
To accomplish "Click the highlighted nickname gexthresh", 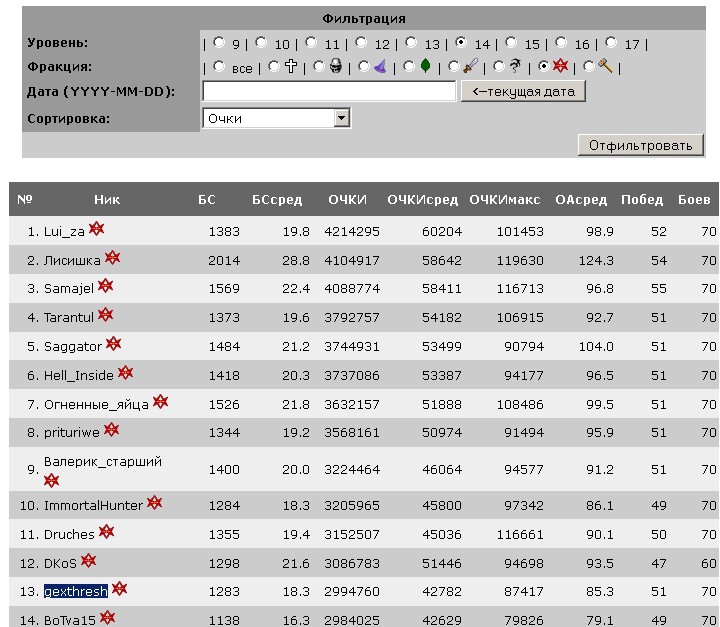I will coord(76,591).
